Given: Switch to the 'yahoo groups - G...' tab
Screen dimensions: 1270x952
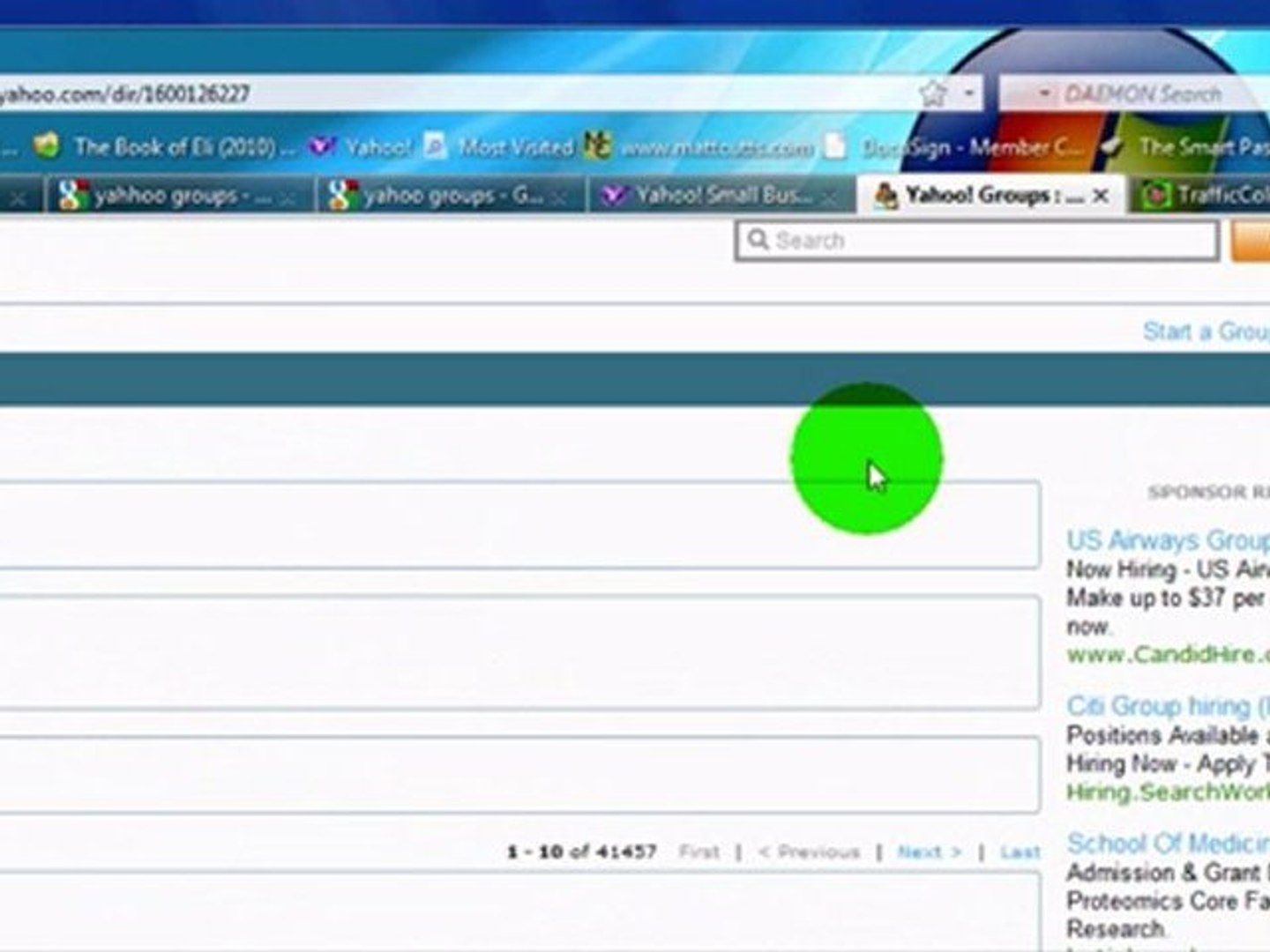Looking at the screenshot, I should click(450, 195).
